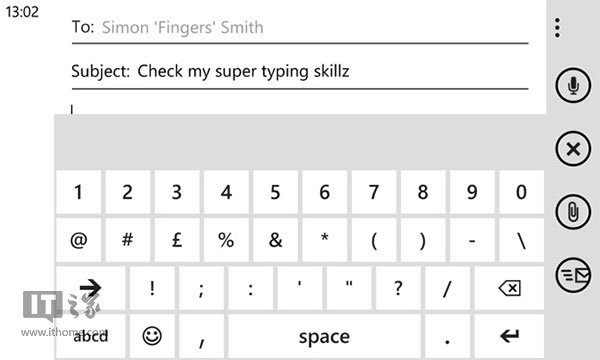Tap the @ symbol key
600x360 pixels.
pos(78,240)
